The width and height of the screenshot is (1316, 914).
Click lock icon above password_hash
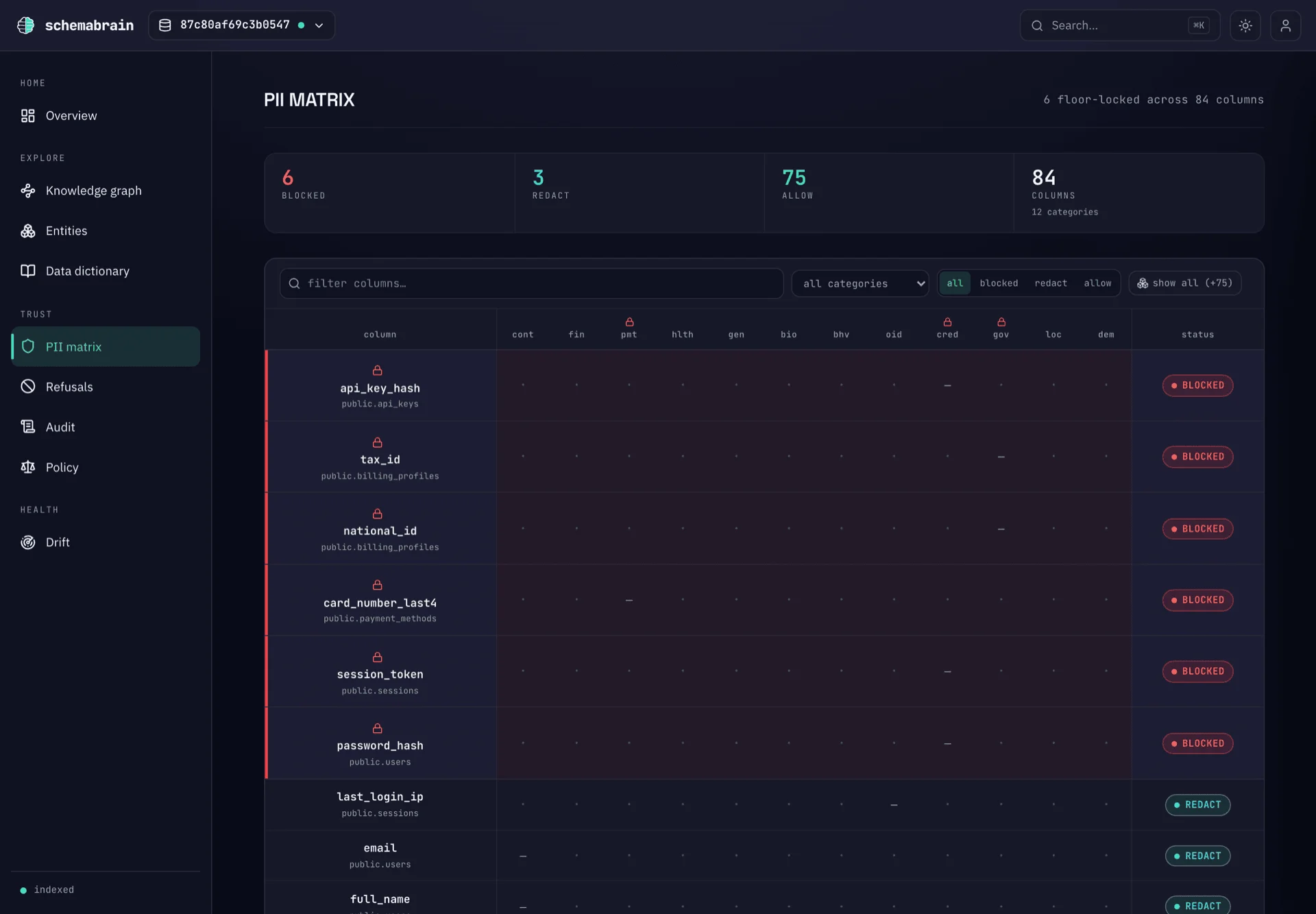click(377, 728)
